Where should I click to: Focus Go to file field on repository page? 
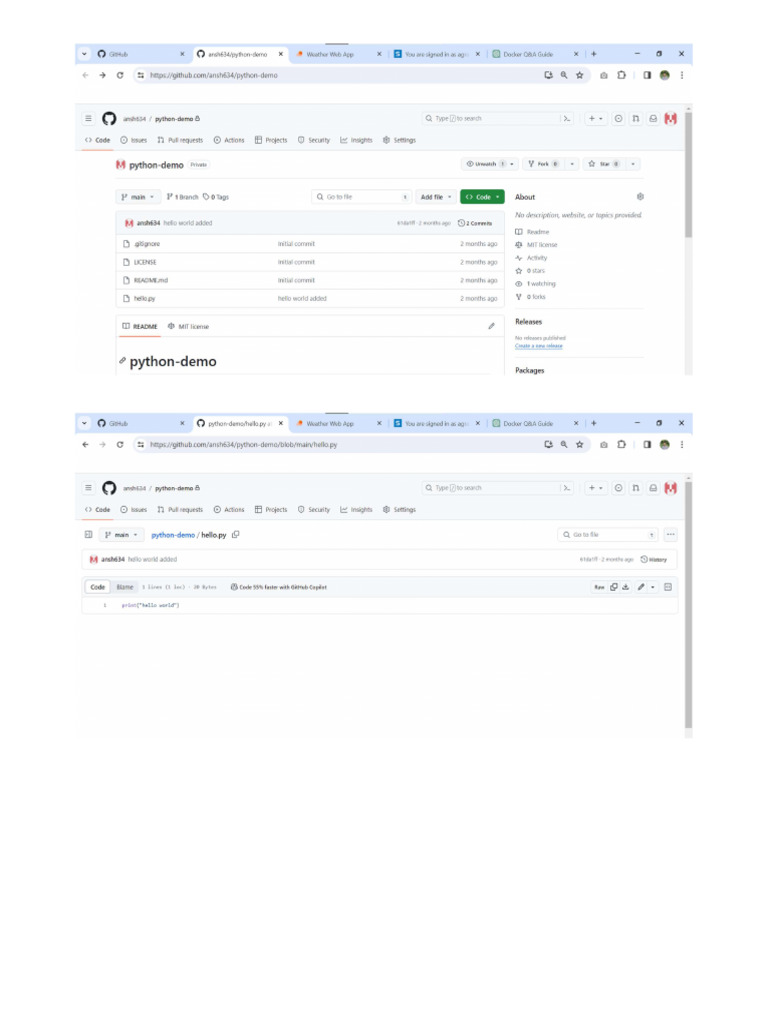point(362,197)
